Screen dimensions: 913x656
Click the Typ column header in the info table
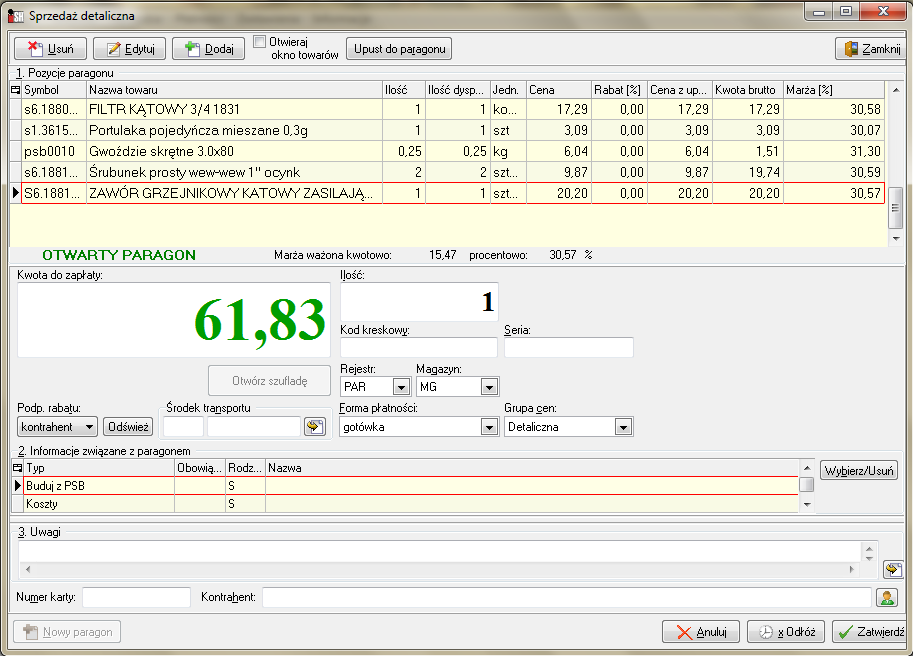(100, 467)
